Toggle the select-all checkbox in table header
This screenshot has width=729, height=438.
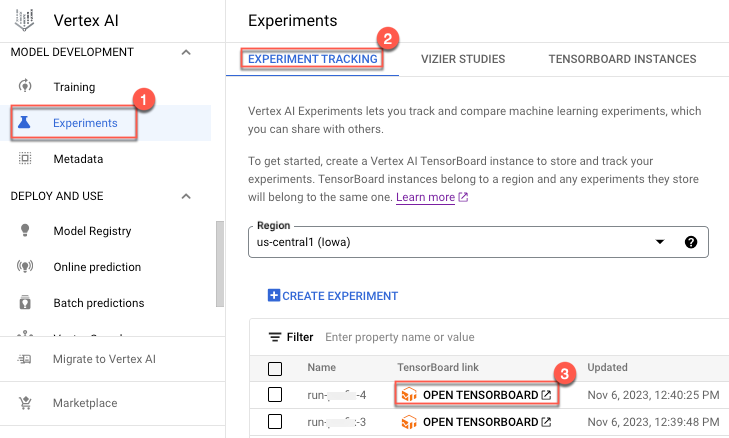tap(275, 368)
